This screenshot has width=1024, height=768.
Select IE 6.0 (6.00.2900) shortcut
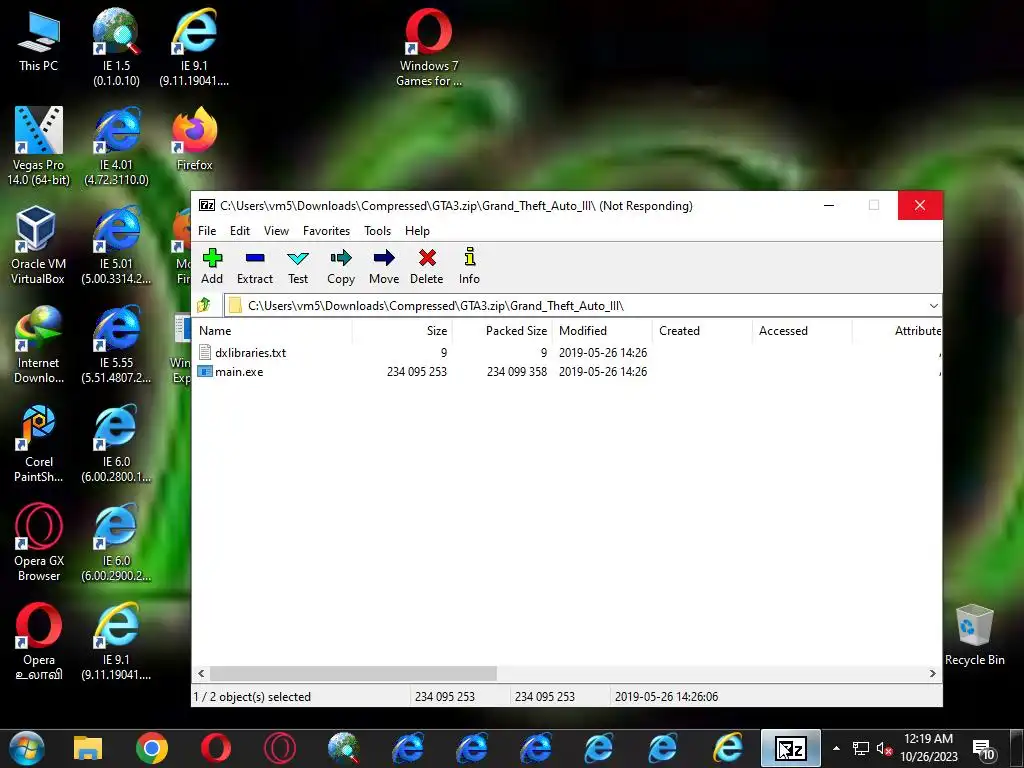point(116,543)
